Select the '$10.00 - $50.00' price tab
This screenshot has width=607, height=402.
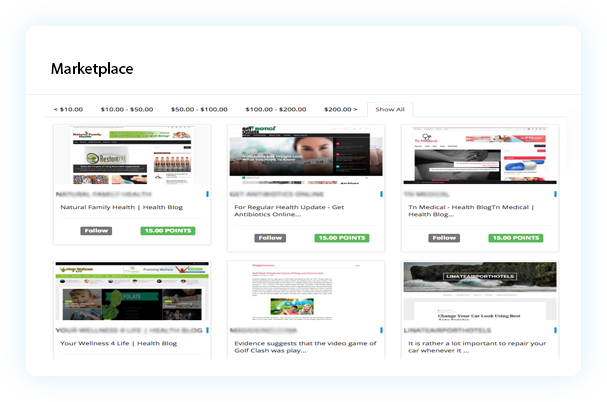pos(127,110)
